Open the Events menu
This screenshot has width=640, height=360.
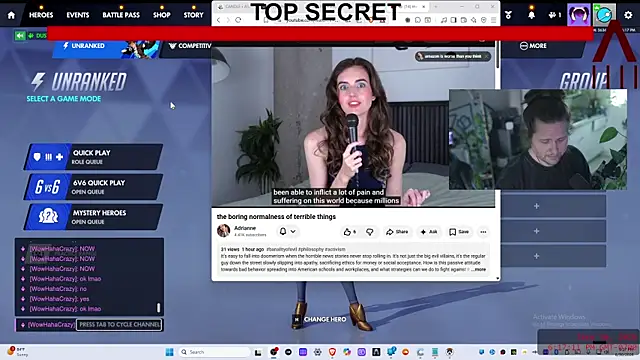tap(78, 15)
